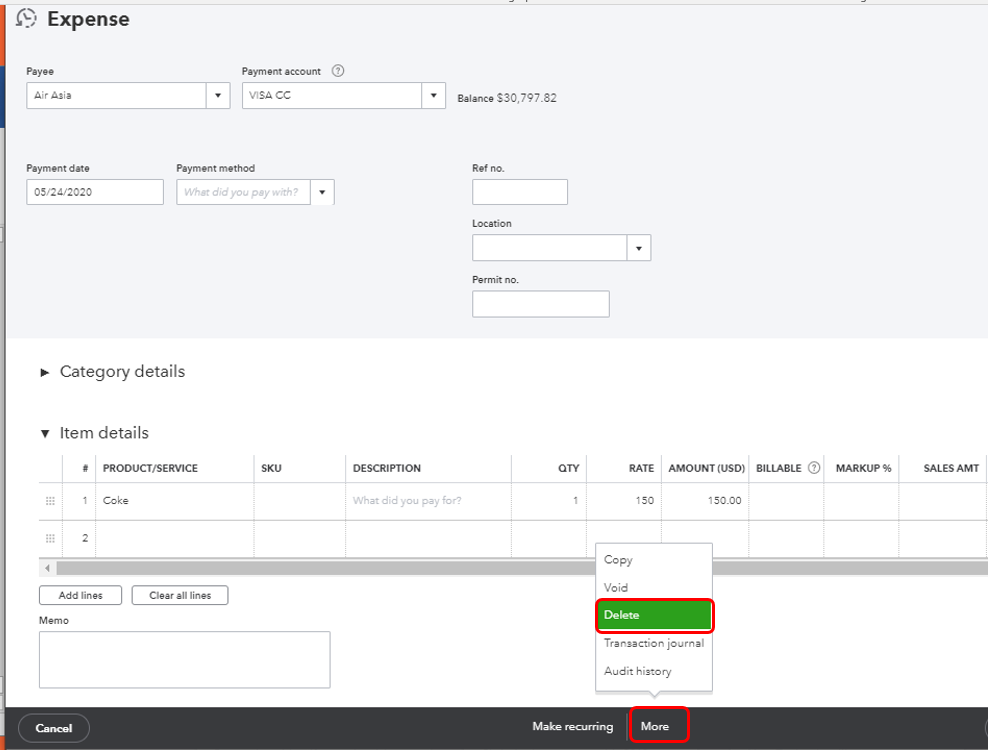Click the Clear all lines button
Screen dimensions: 988x750
point(180,596)
